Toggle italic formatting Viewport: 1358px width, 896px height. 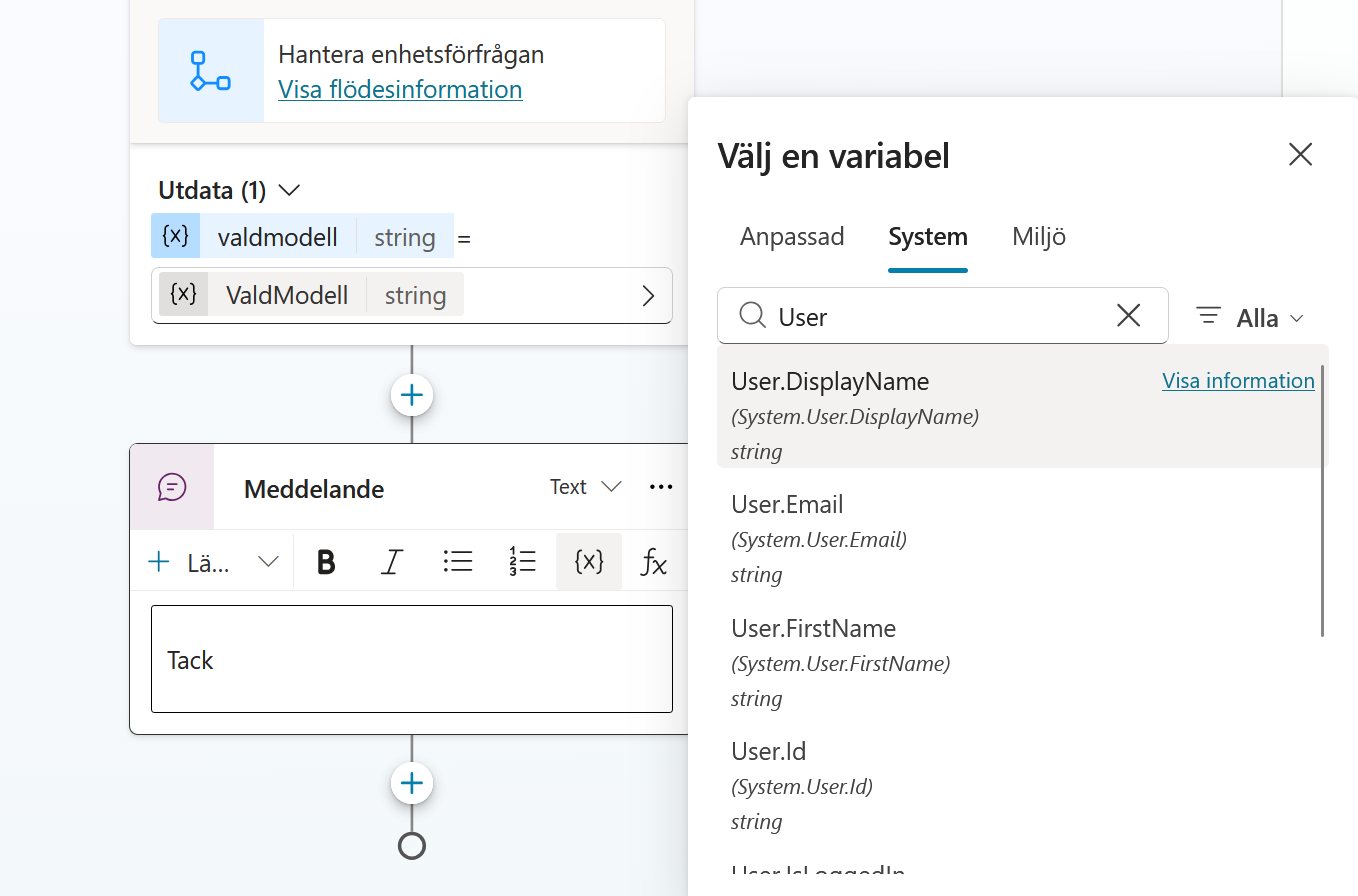[391, 562]
